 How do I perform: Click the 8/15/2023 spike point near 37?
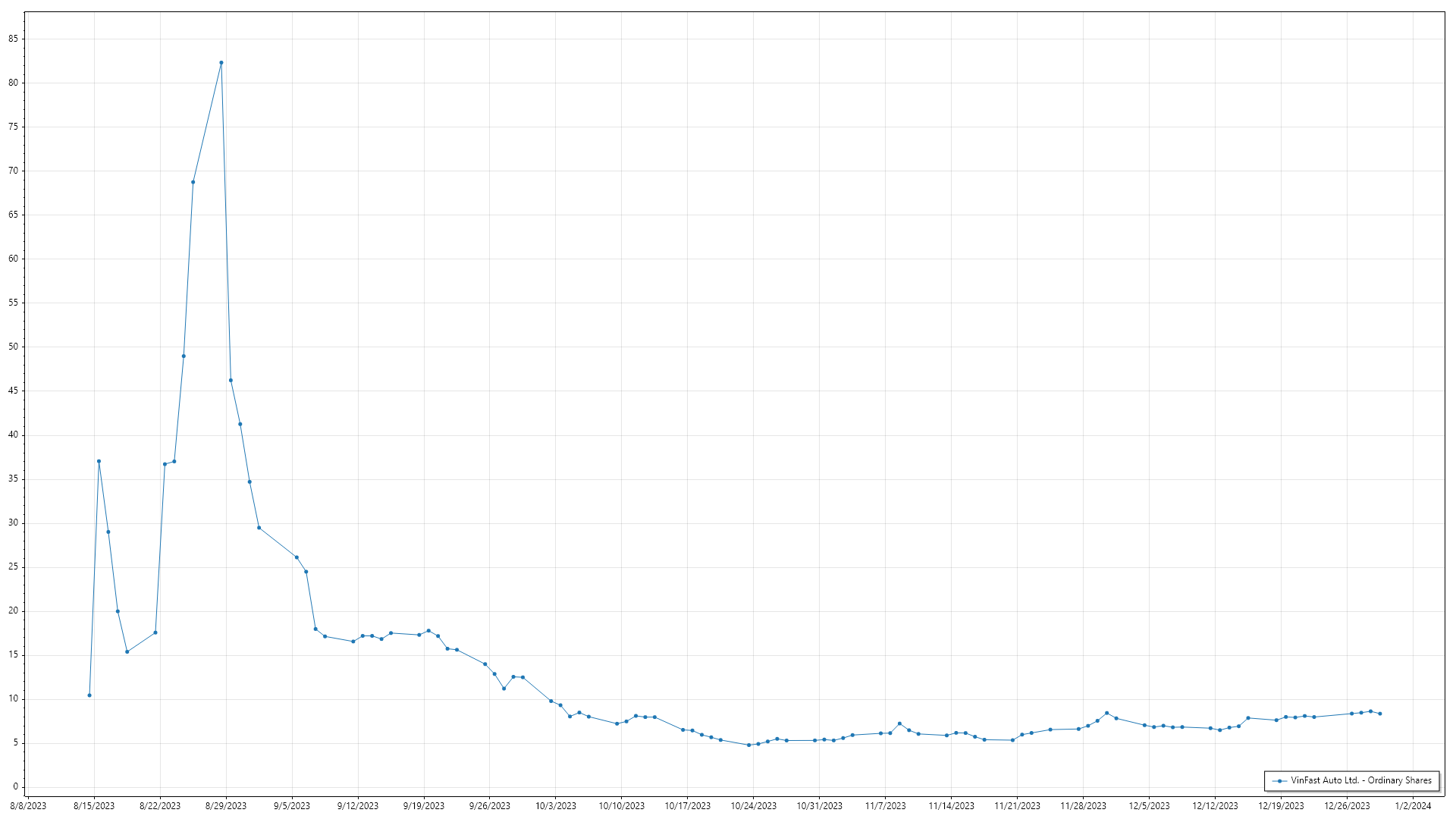click(x=99, y=461)
